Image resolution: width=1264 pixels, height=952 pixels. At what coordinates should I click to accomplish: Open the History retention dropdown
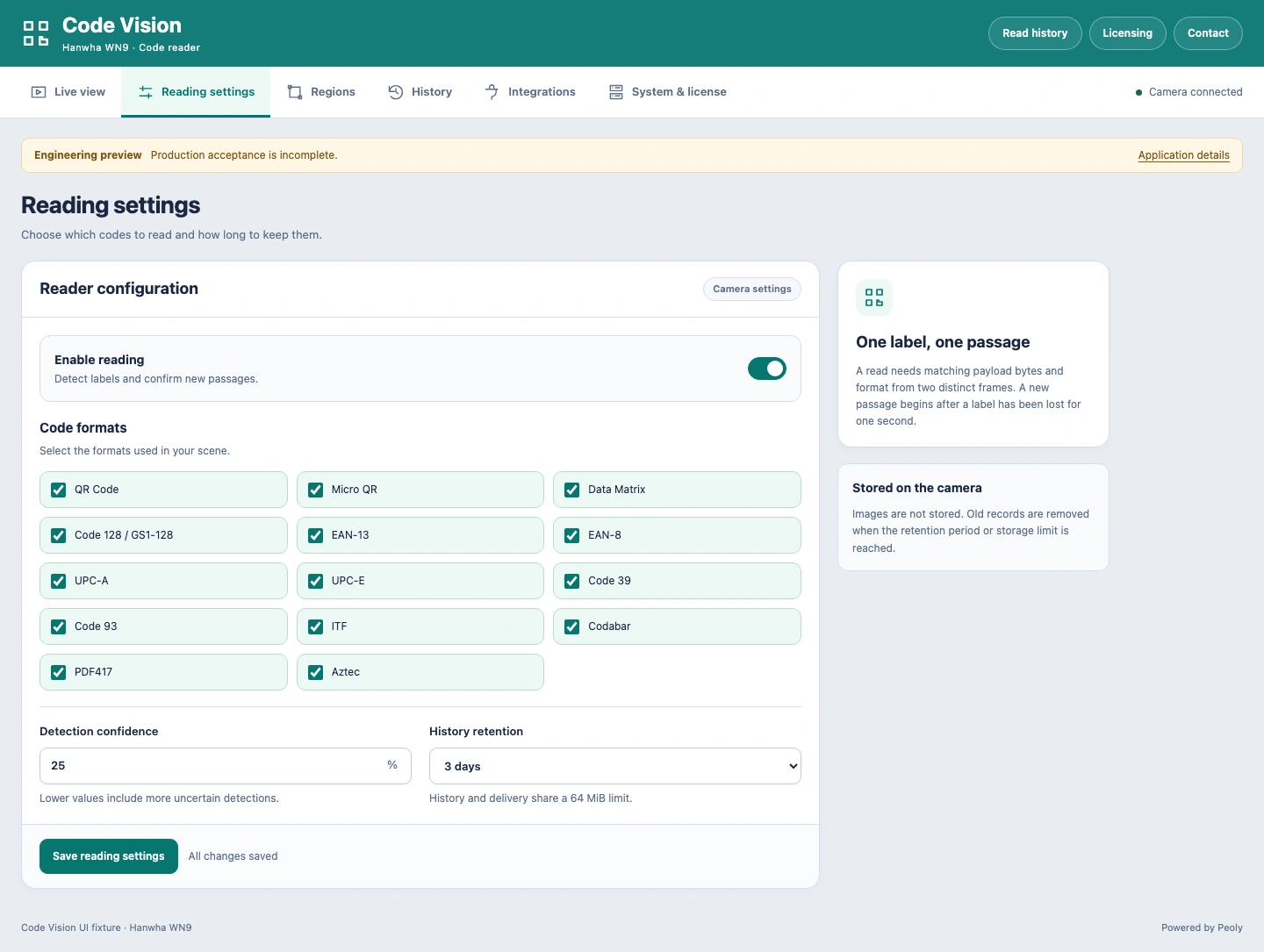click(615, 766)
